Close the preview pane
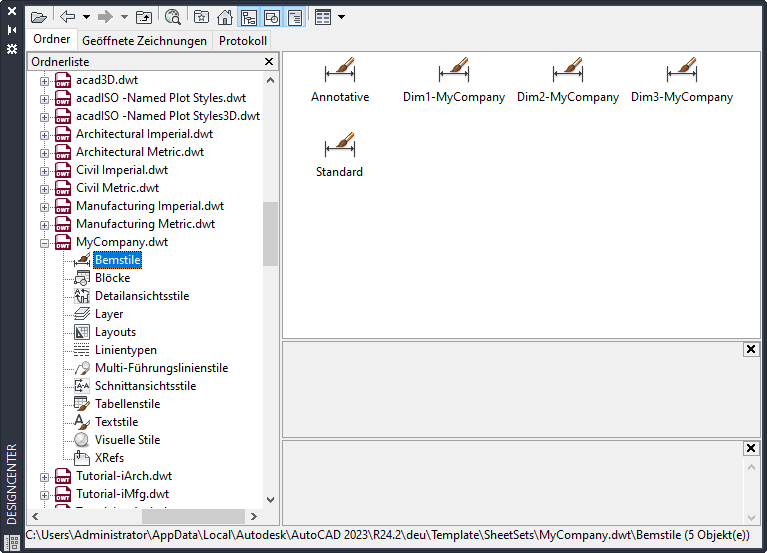Screen dimensions: 767x553 click(x=751, y=349)
